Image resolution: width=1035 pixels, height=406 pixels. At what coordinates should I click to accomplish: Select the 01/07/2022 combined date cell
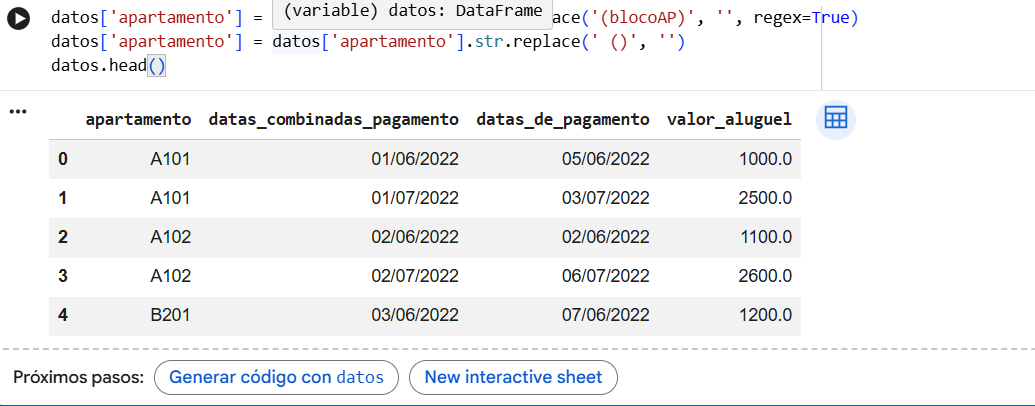click(414, 198)
